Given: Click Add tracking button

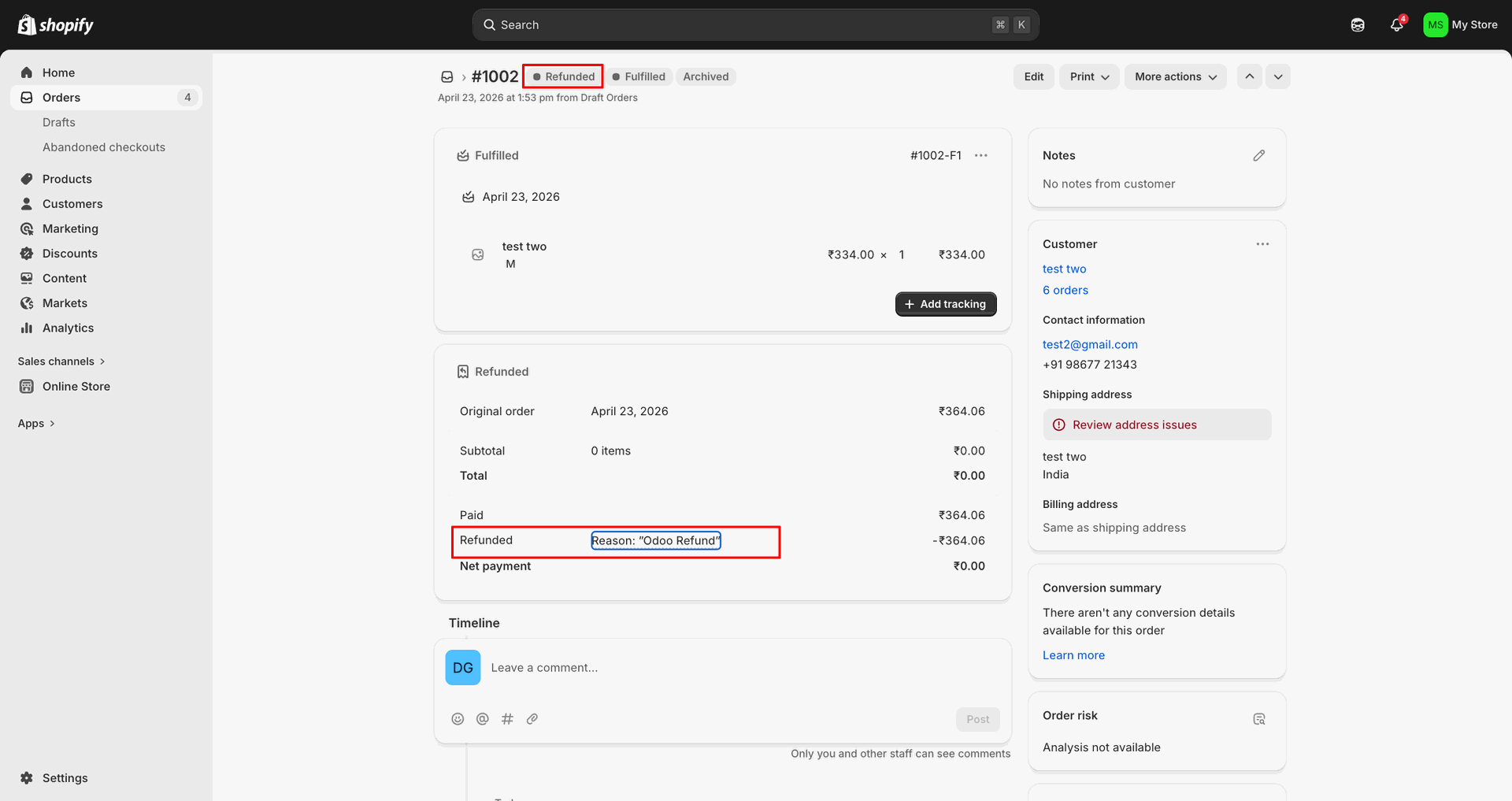Looking at the screenshot, I should tap(946, 304).
